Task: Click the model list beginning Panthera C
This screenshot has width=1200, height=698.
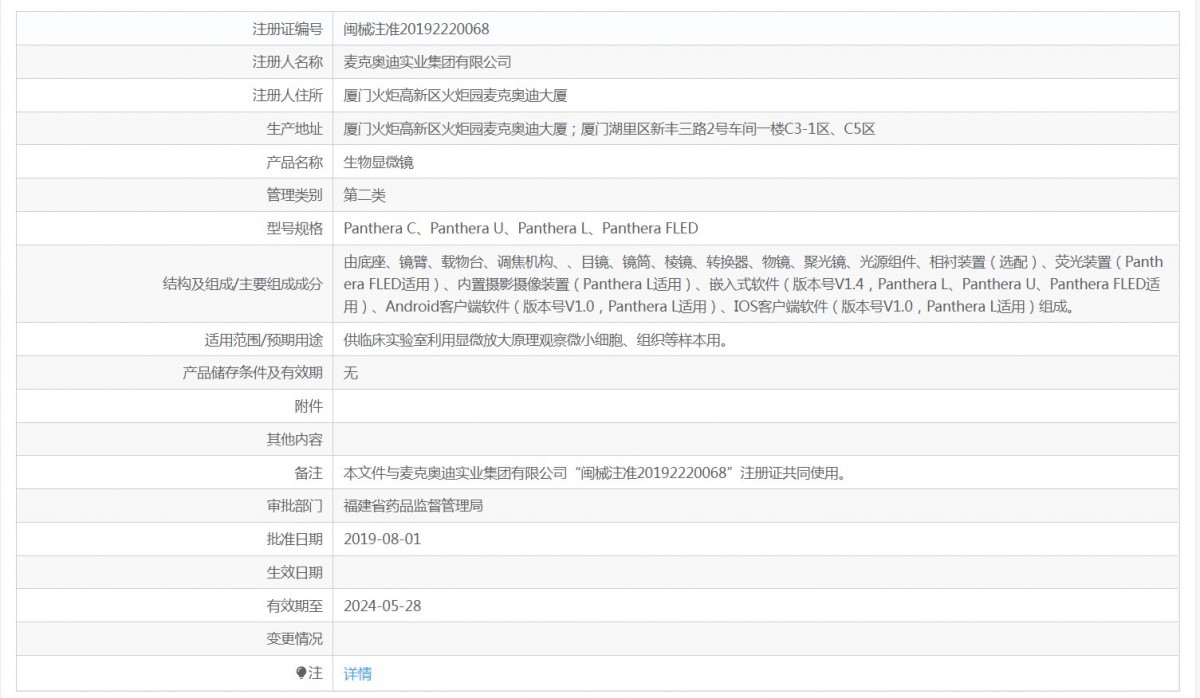Action: point(520,228)
